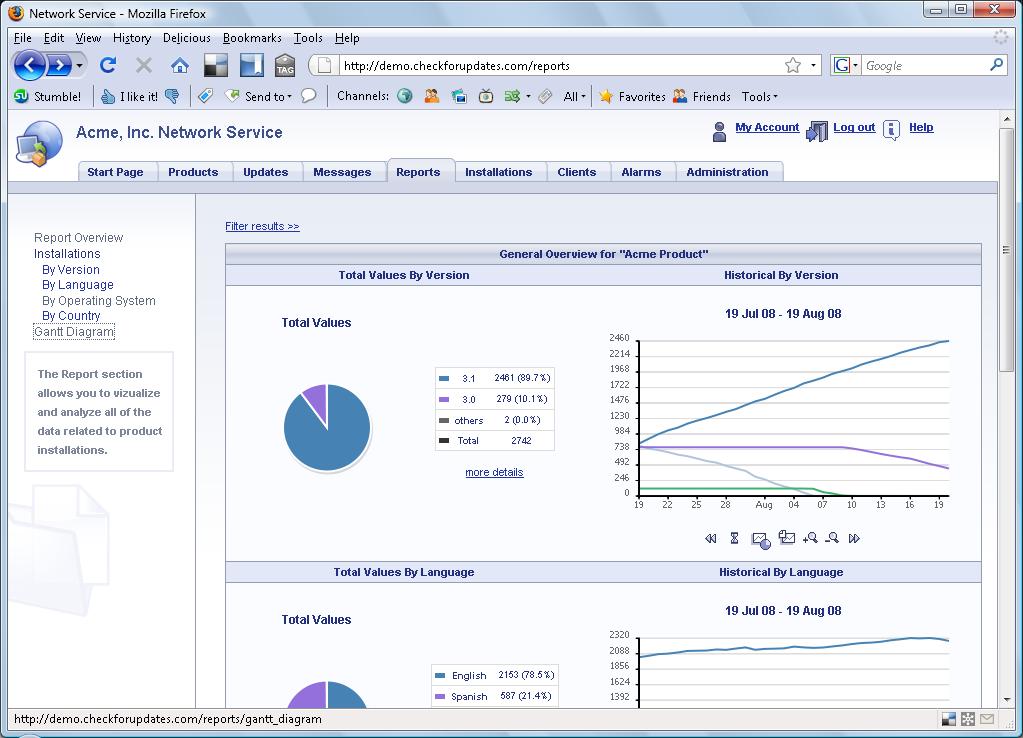
Task: Open the All channels dropdown
Action: click(574, 96)
